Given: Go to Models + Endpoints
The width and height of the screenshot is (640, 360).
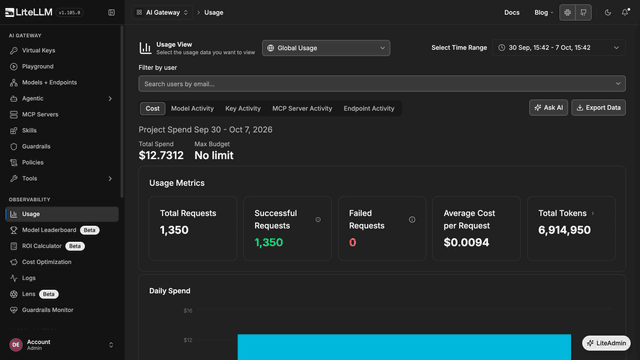Looking at the screenshot, I should pos(61,82).
